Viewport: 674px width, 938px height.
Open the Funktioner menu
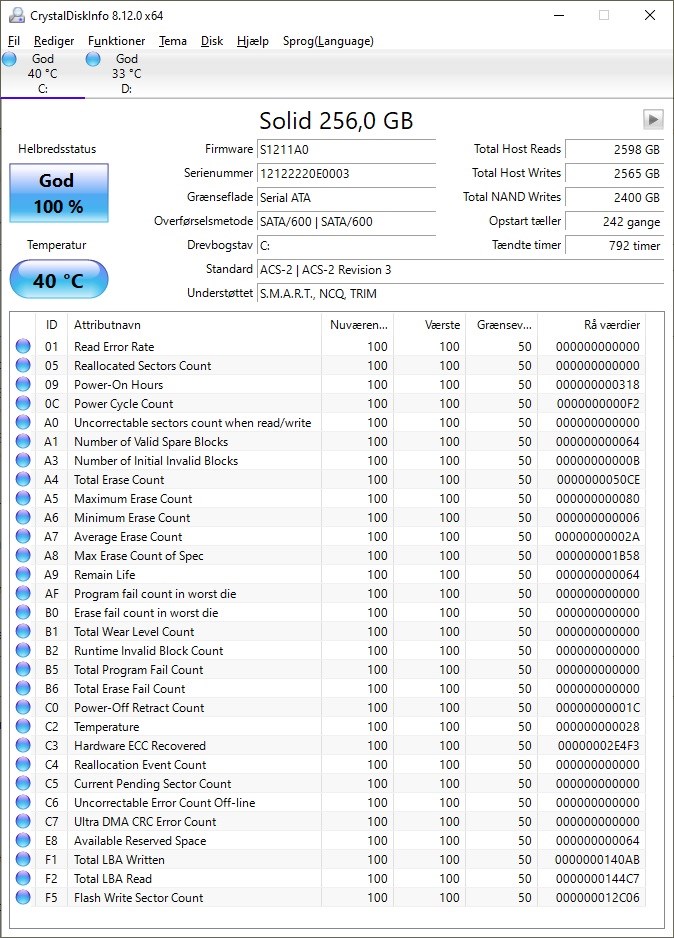116,41
